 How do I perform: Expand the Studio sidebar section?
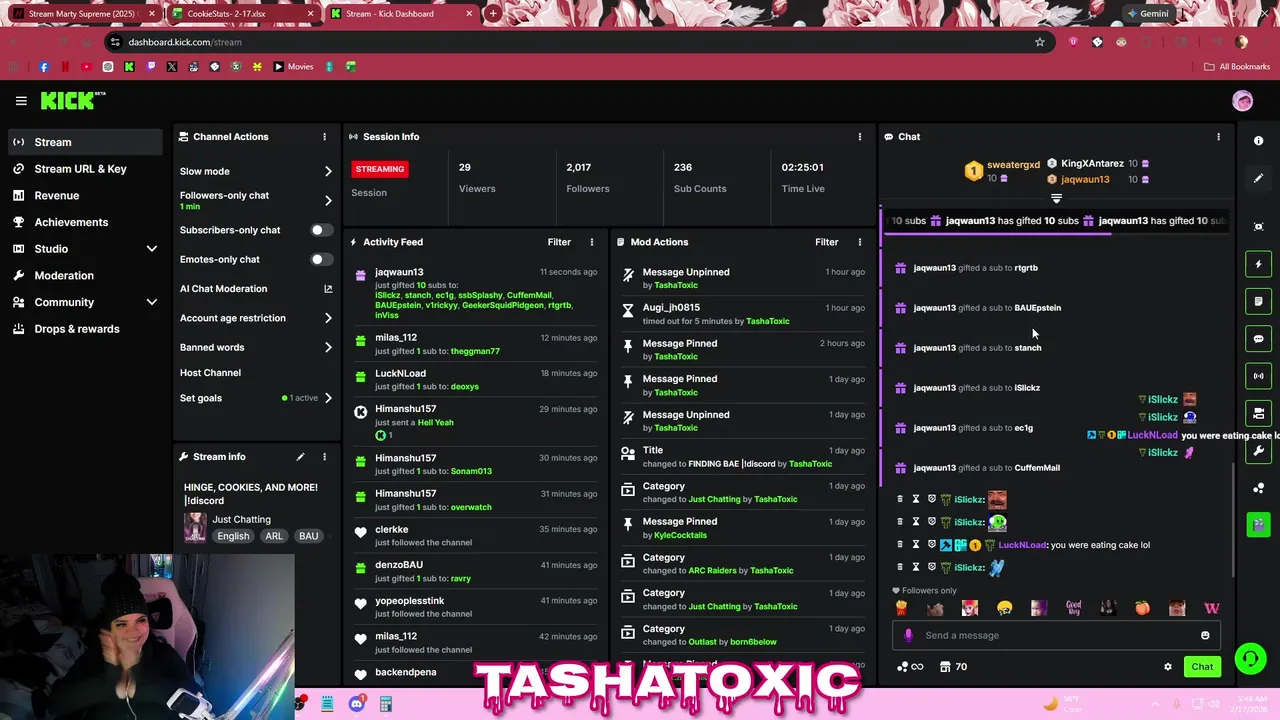click(x=152, y=249)
